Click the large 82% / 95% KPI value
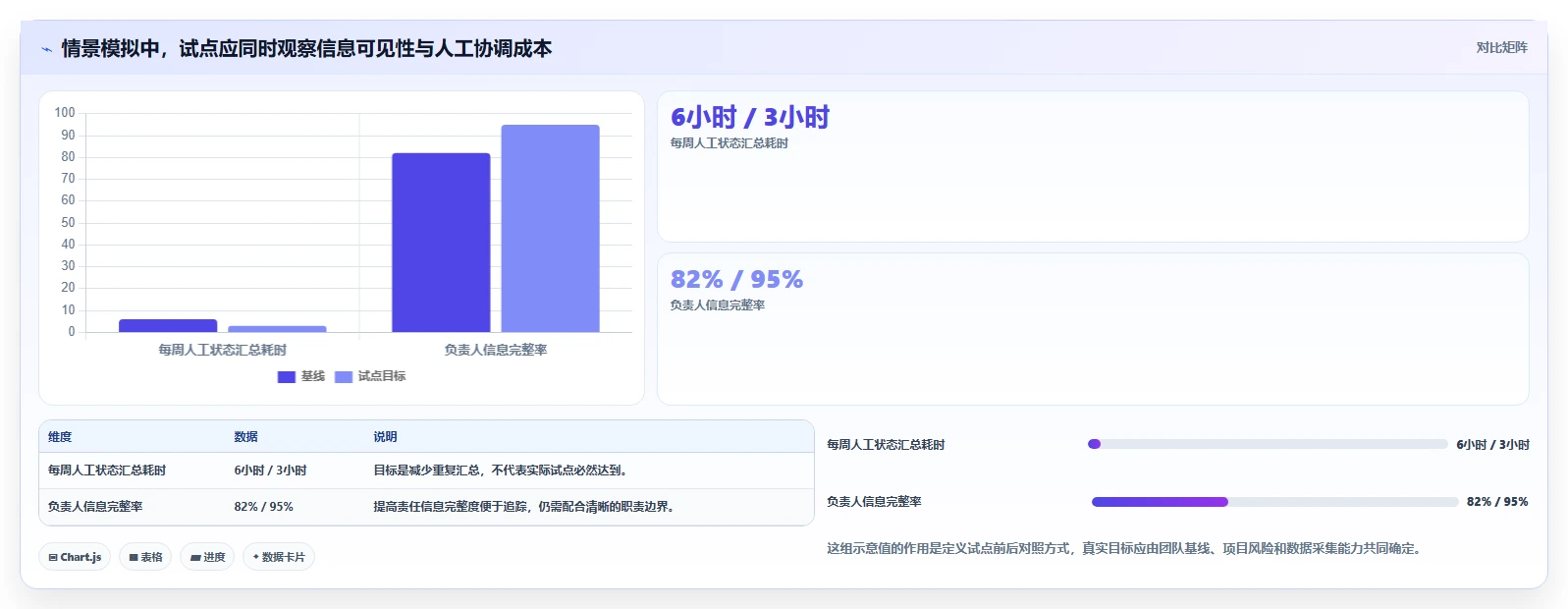1568x609 pixels. point(736,279)
